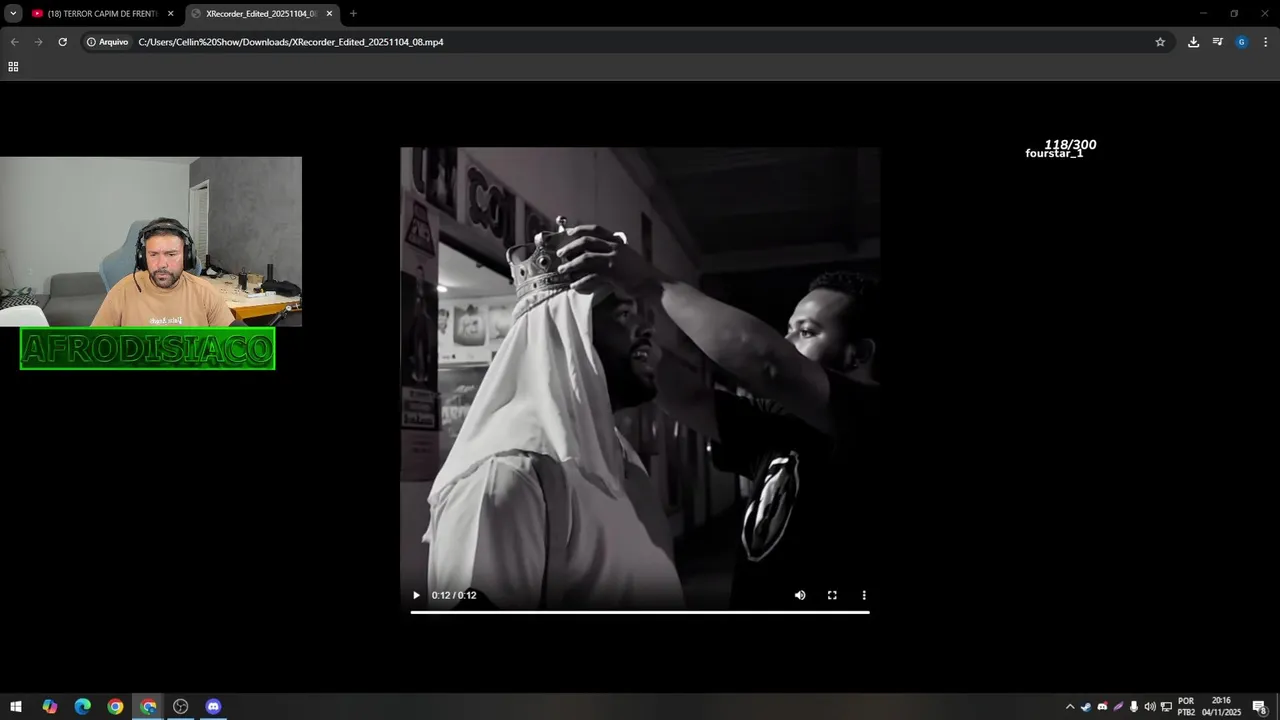Open the browser Downloads button
This screenshot has height=720, width=1280.
click(x=1193, y=42)
